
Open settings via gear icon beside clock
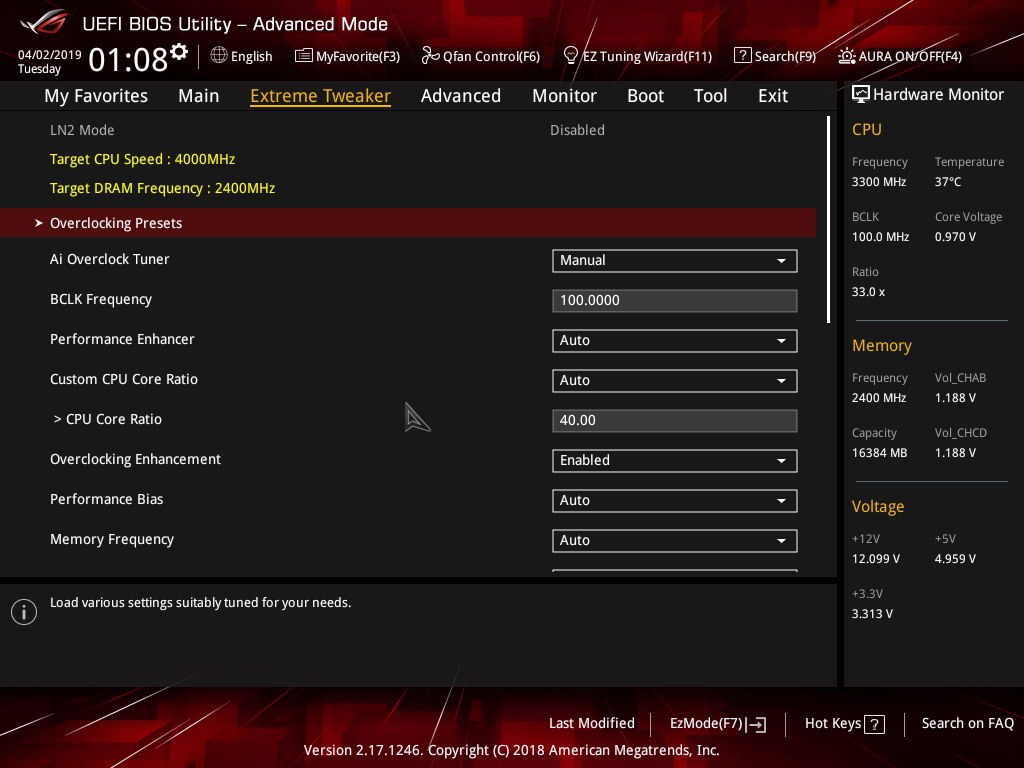click(179, 52)
